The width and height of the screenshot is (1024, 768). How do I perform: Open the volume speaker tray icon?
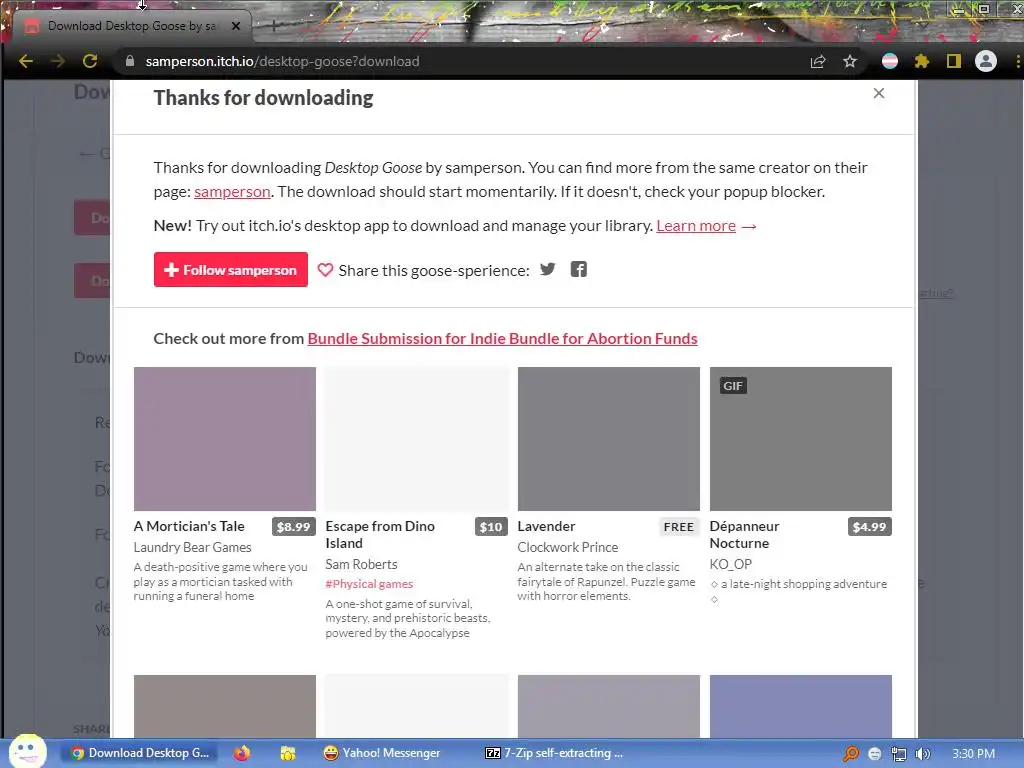[922, 754]
